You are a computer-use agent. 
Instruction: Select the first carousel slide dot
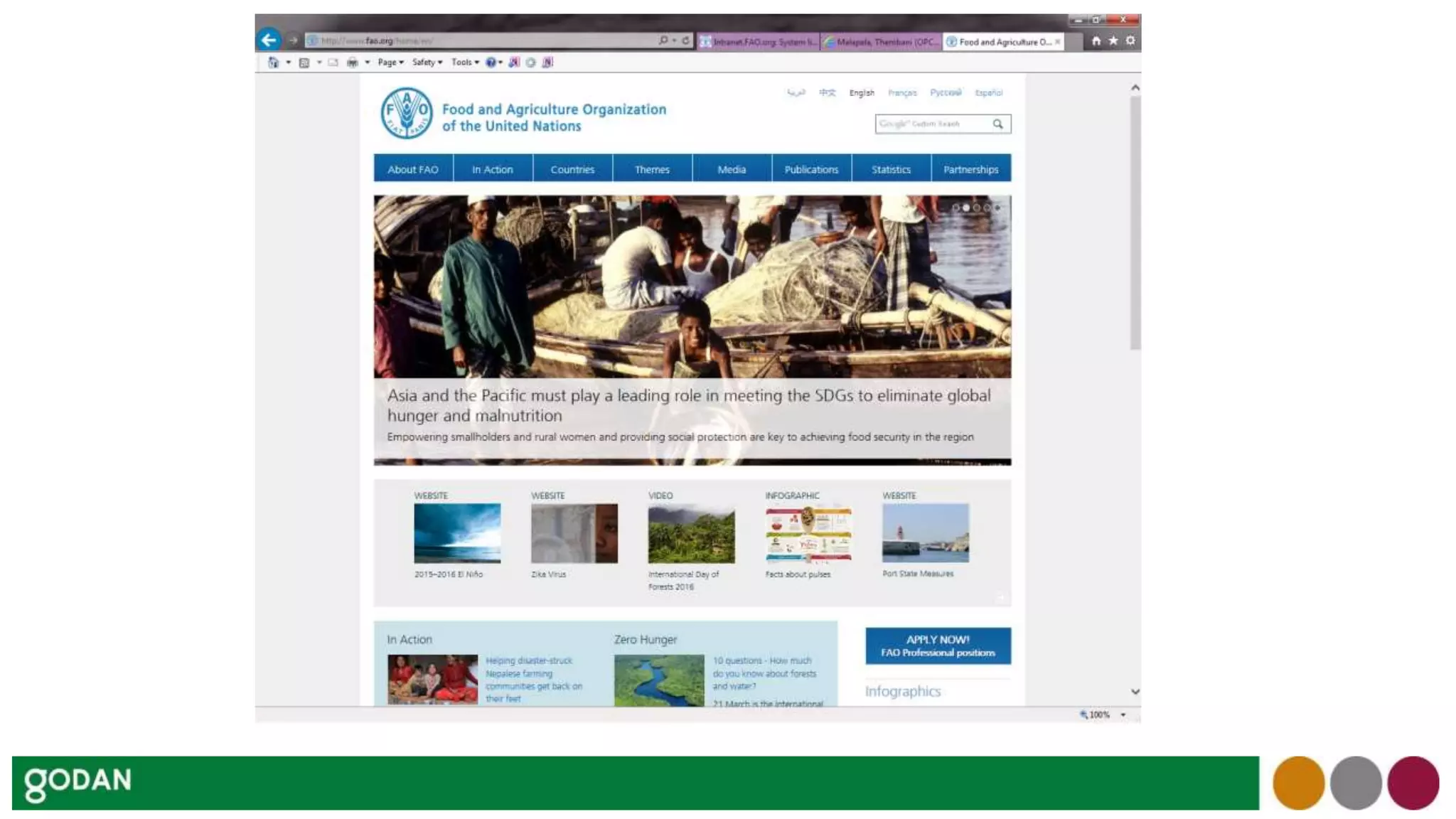[x=956, y=208]
